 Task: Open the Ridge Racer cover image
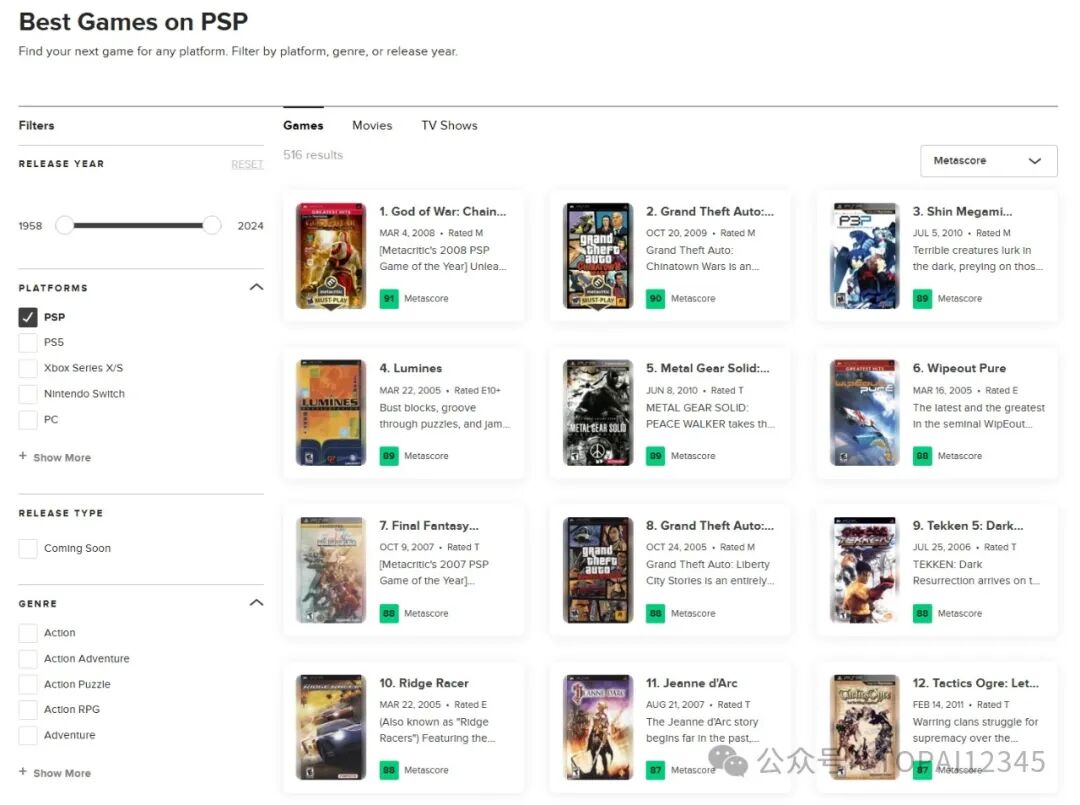point(331,727)
